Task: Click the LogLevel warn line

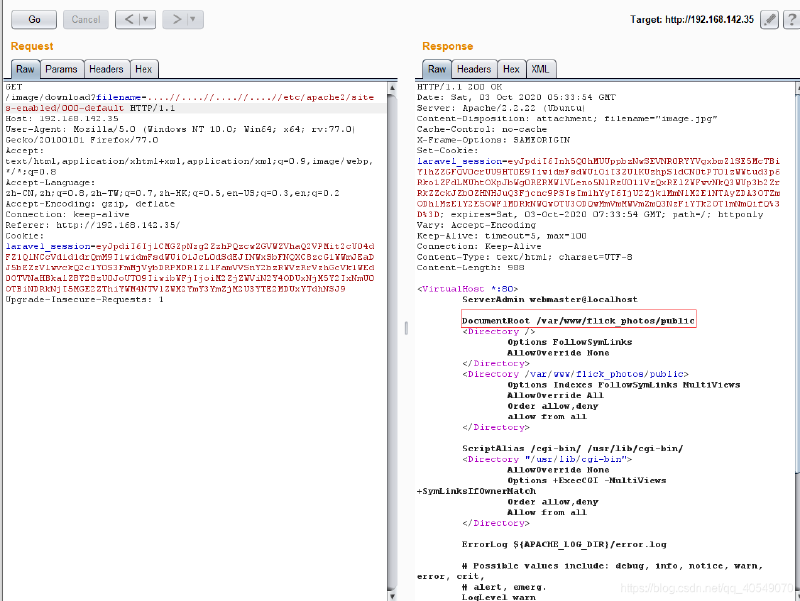Action: (x=498, y=597)
